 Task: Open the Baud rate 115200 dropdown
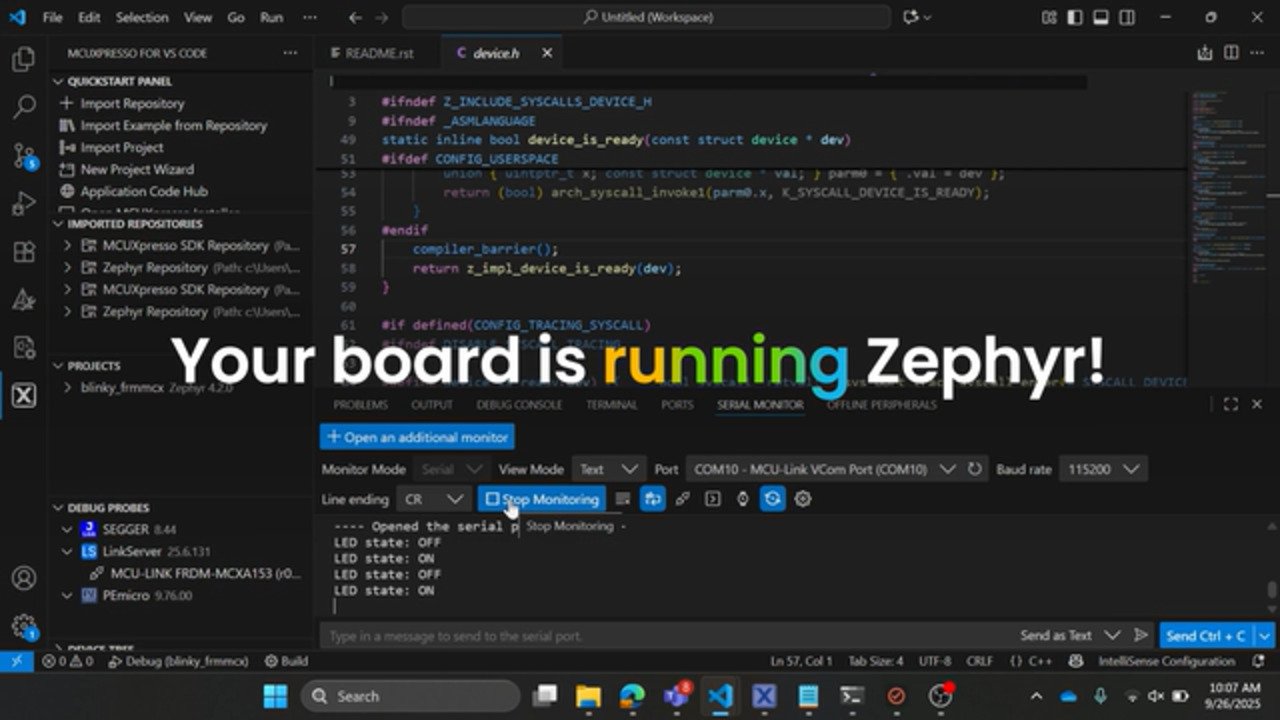[1103, 469]
